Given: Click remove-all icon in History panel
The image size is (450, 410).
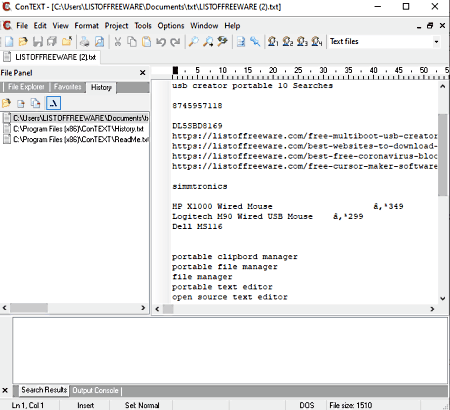Looking at the screenshot, I should 35,103.
